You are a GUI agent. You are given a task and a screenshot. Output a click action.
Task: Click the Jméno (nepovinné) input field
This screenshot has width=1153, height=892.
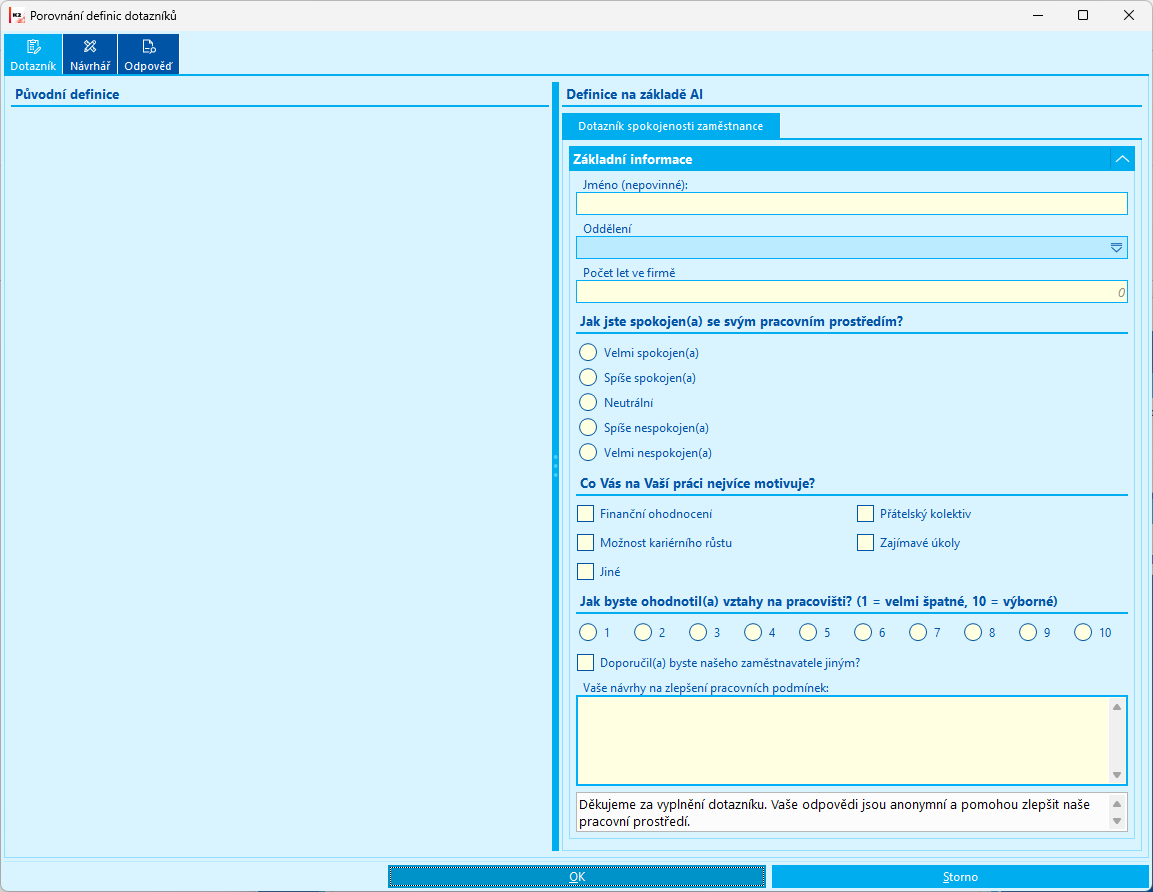pyautogui.click(x=852, y=204)
